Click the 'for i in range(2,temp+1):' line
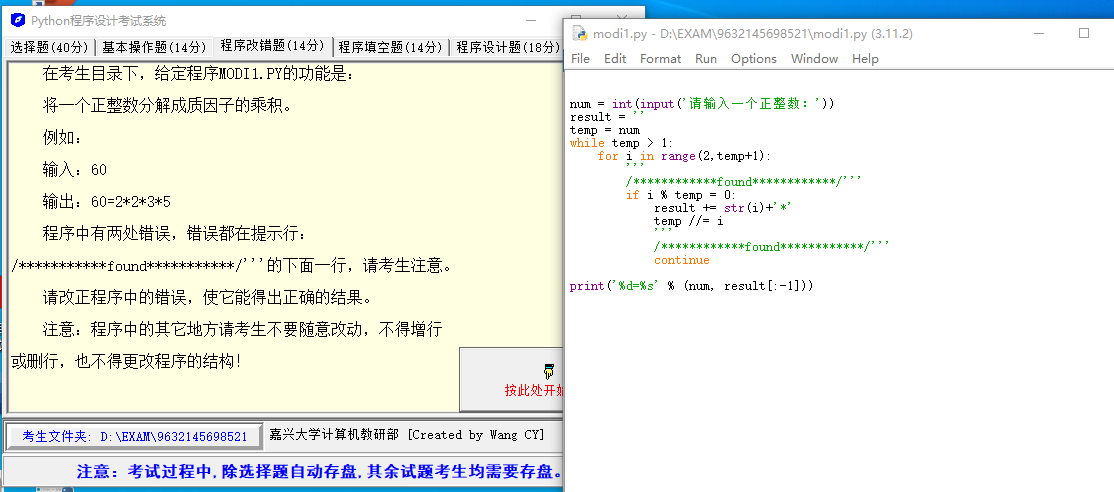The width and height of the screenshot is (1114, 492). tap(684, 156)
